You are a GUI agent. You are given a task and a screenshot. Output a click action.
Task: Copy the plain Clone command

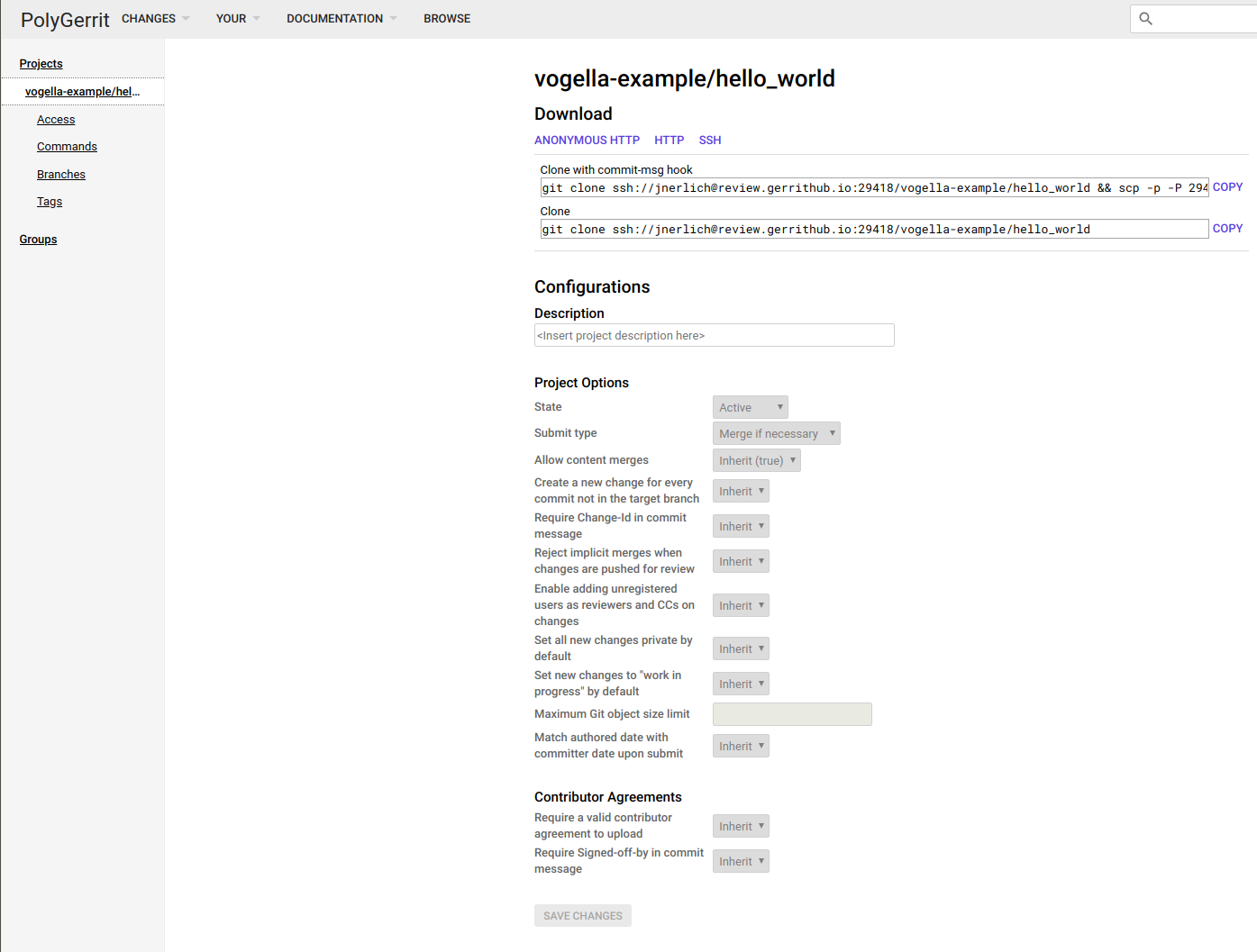coord(1226,229)
